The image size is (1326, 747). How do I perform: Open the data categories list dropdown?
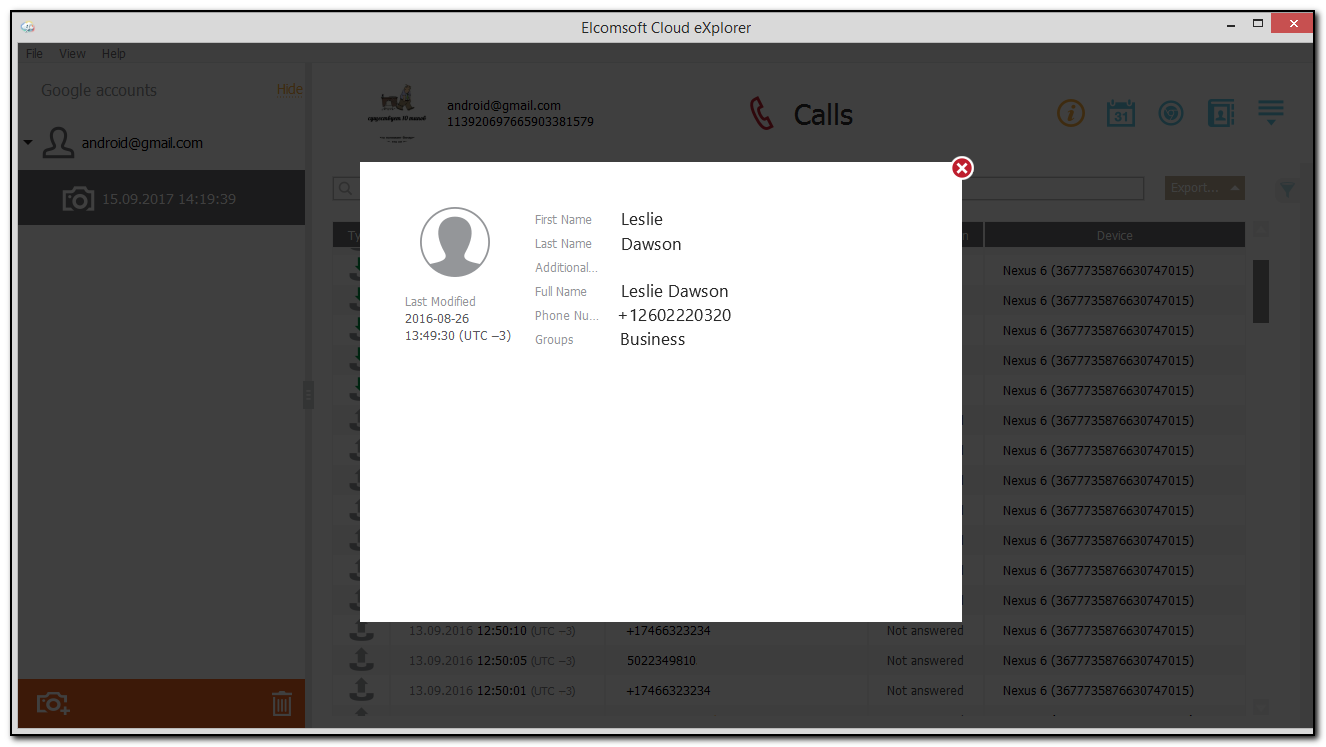coord(1271,113)
